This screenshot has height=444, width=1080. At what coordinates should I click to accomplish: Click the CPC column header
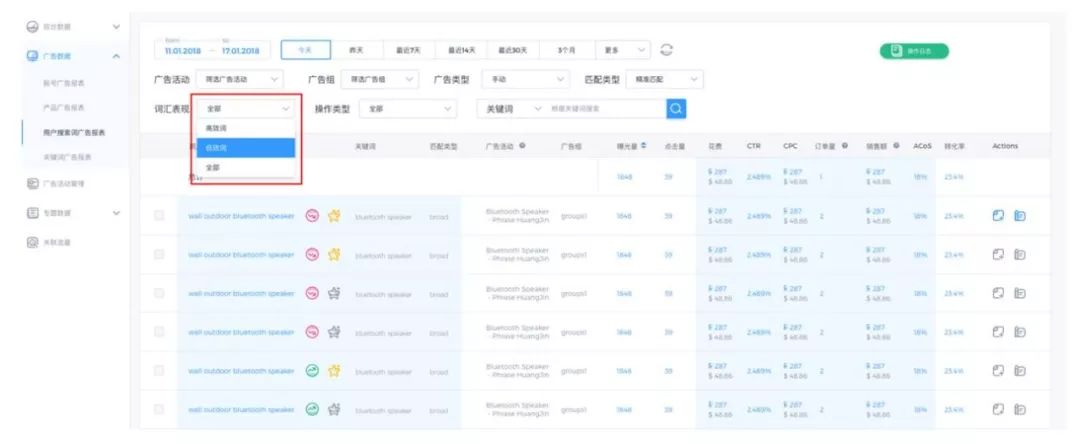click(x=790, y=146)
